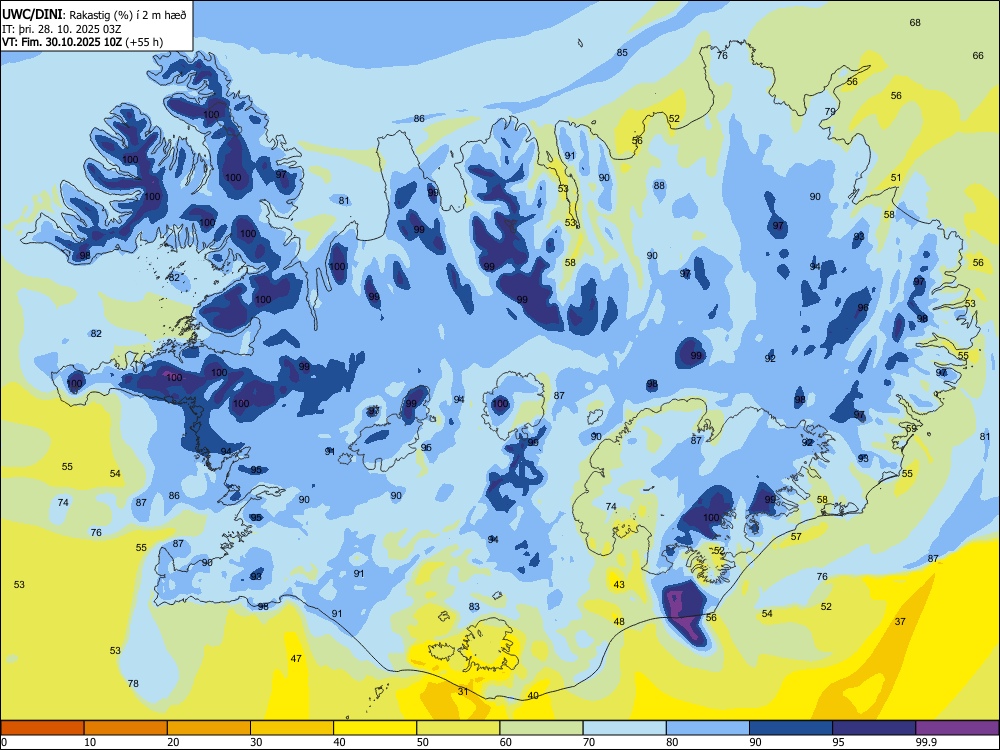Click the 20–30 amber legend swatch
This screenshot has height=750, width=1000.
[x=209, y=728]
